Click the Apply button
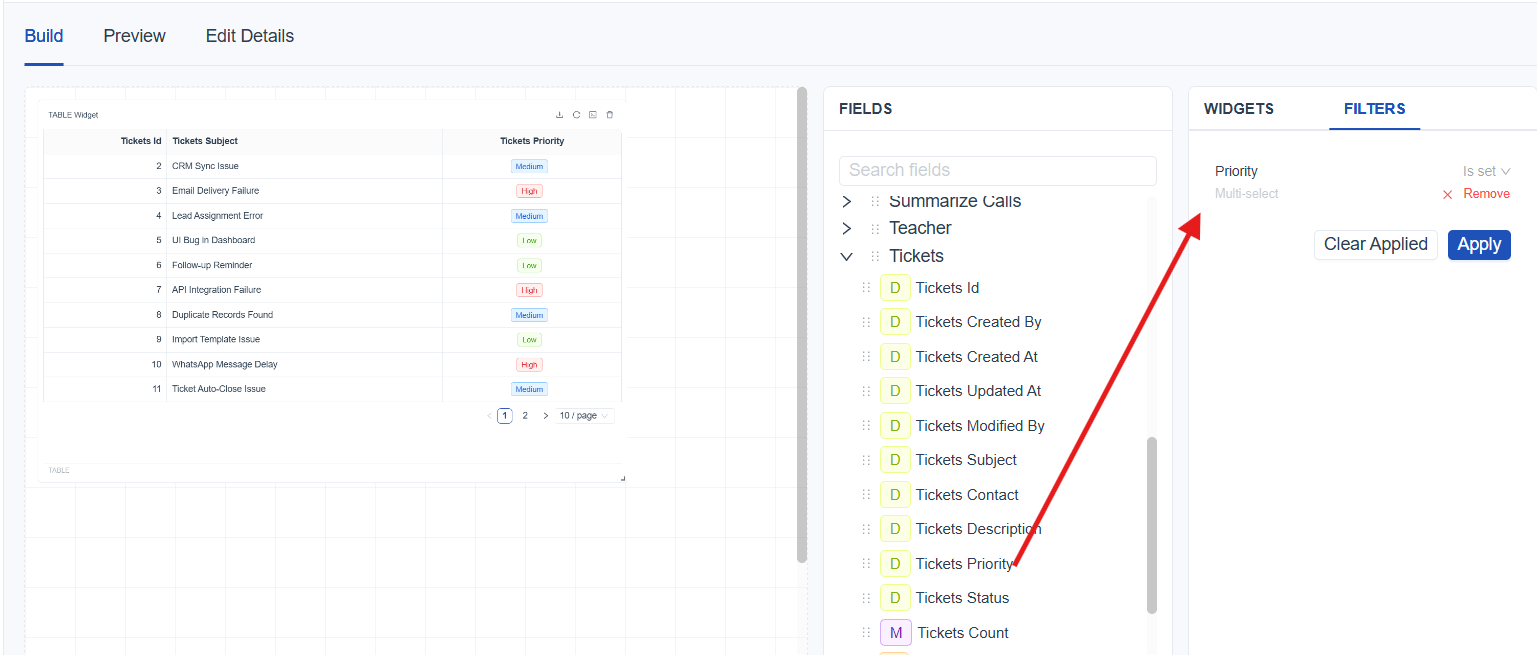This screenshot has height=655, width=1537. (1478, 245)
